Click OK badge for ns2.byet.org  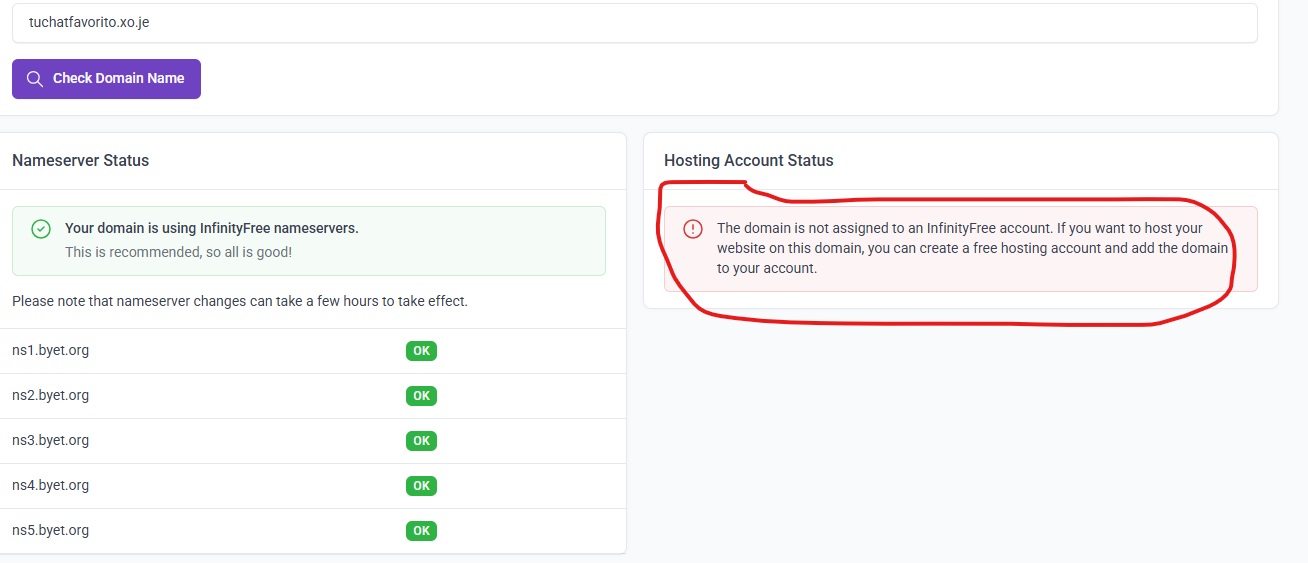(x=421, y=396)
